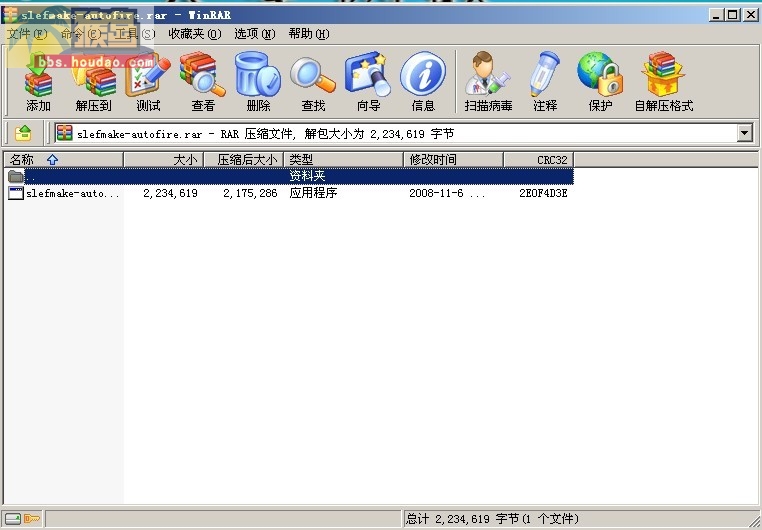This screenshot has width=762, height=530.
Task: Go up one folder level
Action: coord(23,133)
